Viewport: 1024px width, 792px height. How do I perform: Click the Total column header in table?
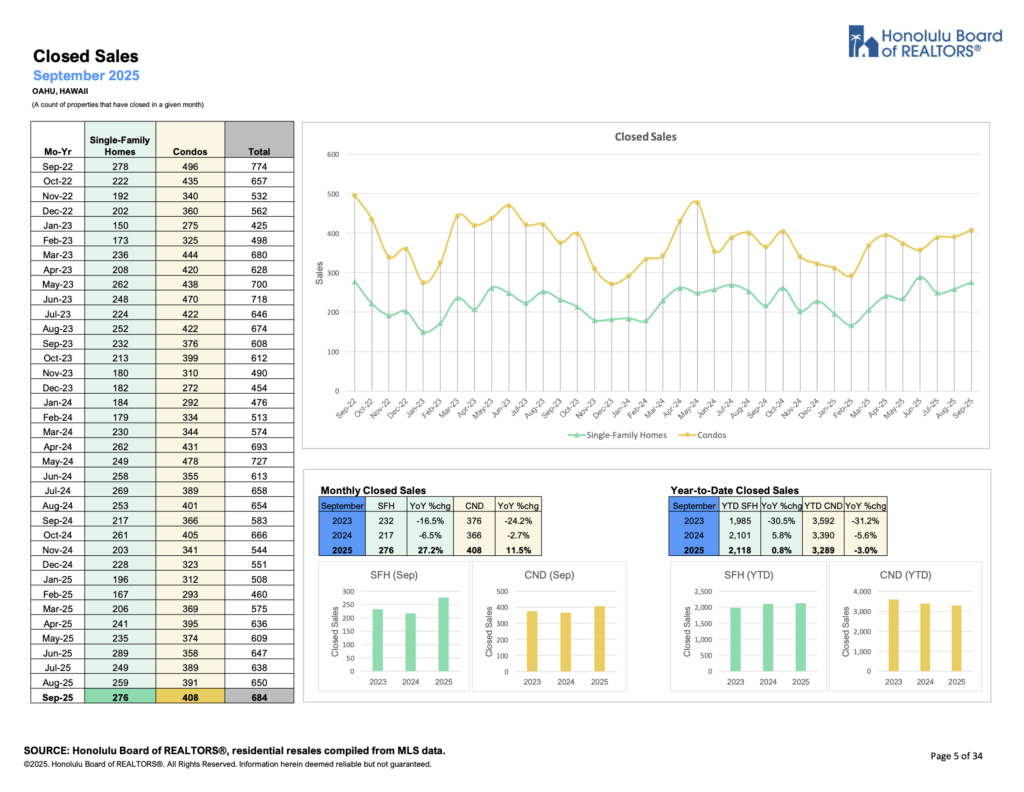(x=259, y=151)
